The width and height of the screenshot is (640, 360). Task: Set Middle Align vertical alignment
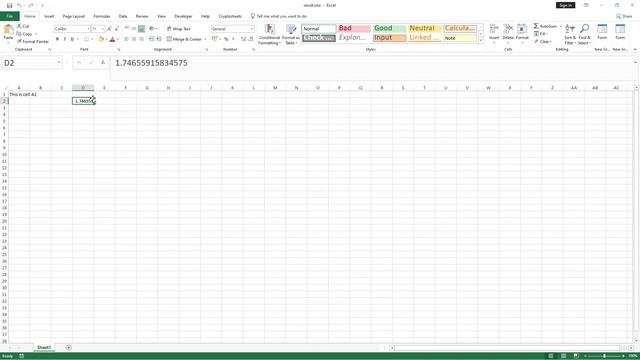pyautogui.click(x=134, y=29)
